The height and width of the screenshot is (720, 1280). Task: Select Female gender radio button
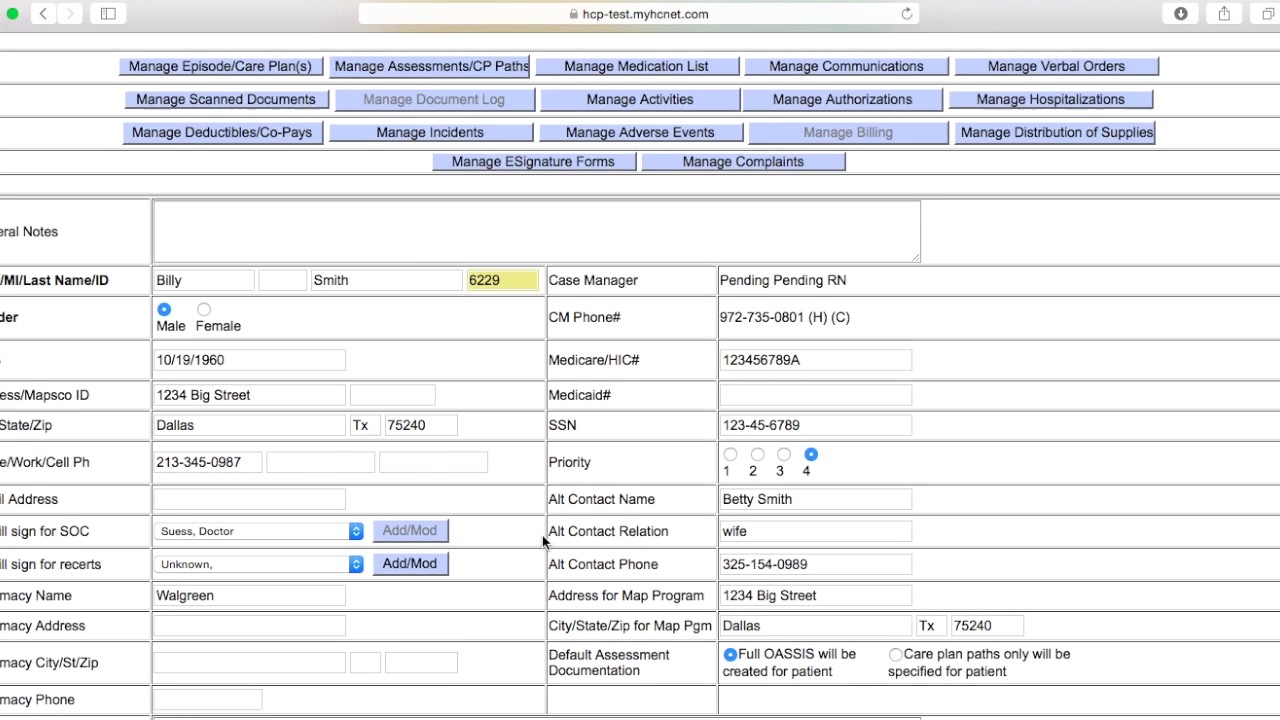[204, 310]
